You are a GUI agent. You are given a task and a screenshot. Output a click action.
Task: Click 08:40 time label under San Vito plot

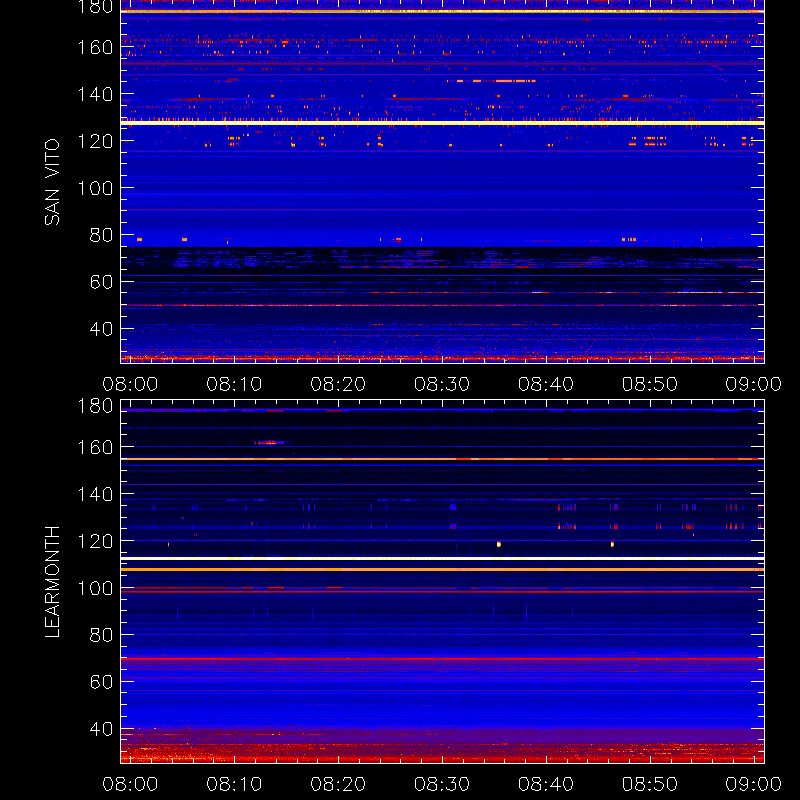tap(546, 384)
